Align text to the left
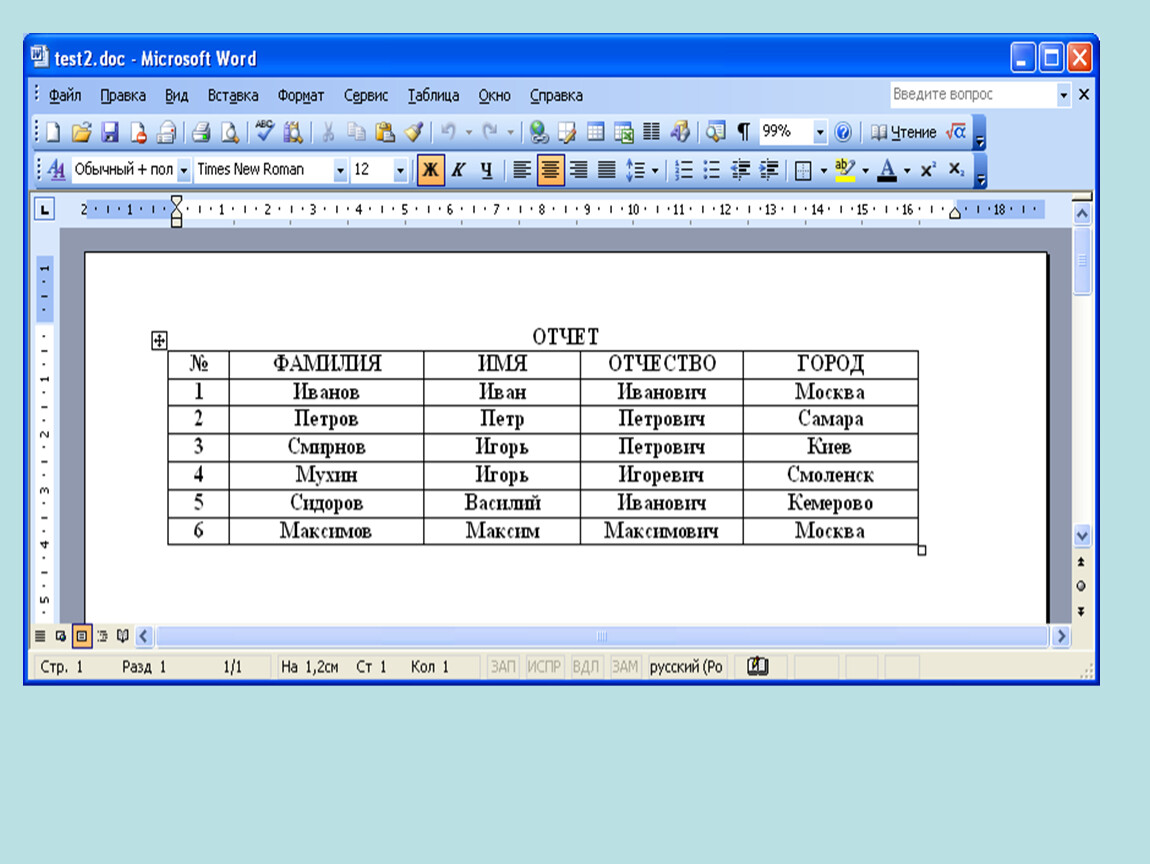Image resolution: width=1150 pixels, height=864 pixels. click(521, 170)
